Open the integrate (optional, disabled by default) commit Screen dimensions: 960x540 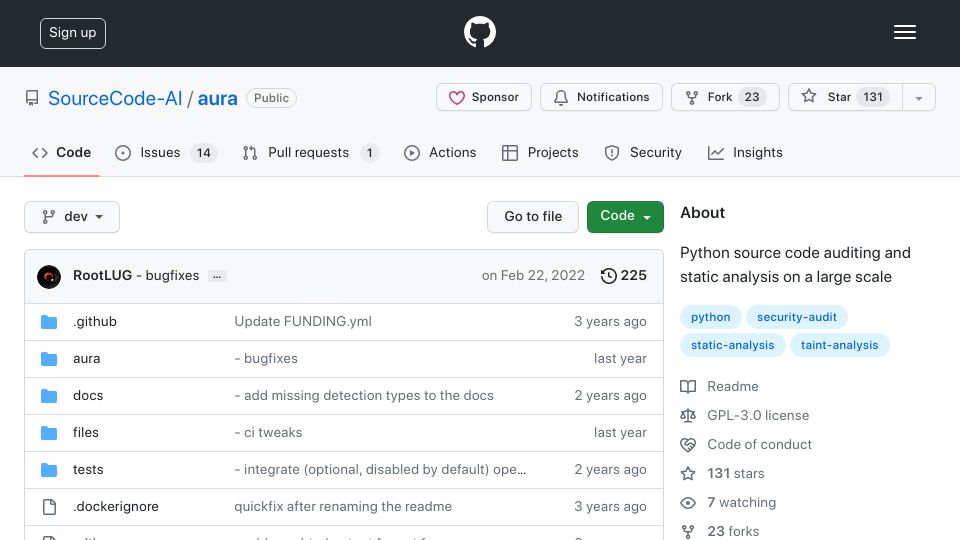click(380, 470)
